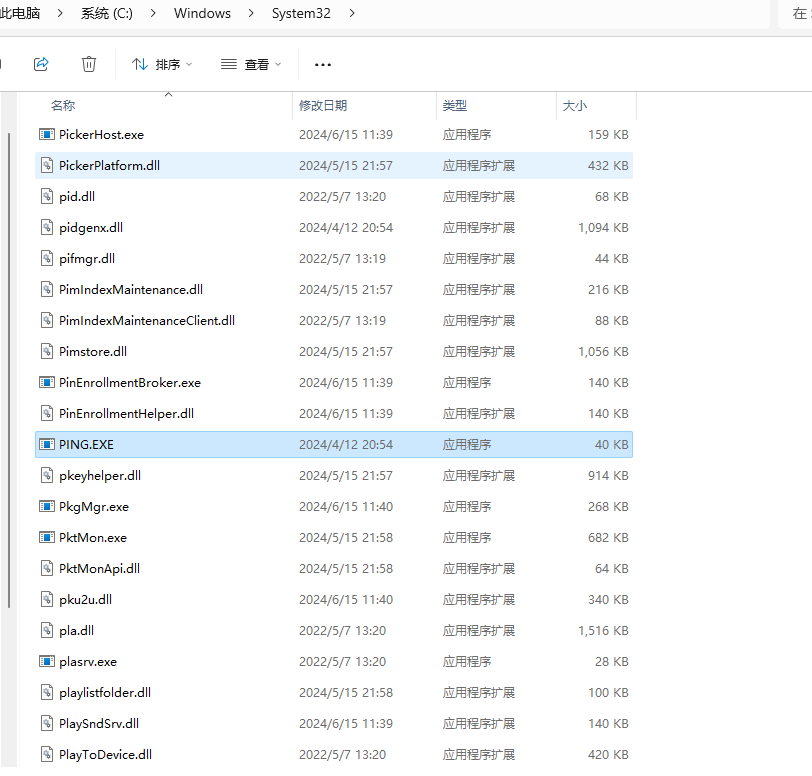The height and width of the screenshot is (776, 812).
Task: Select pku2u.dll file icon
Action: 47,600
